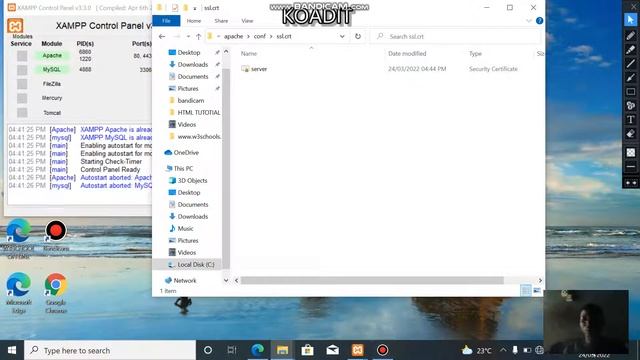The width and height of the screenshot is (640, 360).
Task: Go up one folder level arrow
Action: [198, 36]
